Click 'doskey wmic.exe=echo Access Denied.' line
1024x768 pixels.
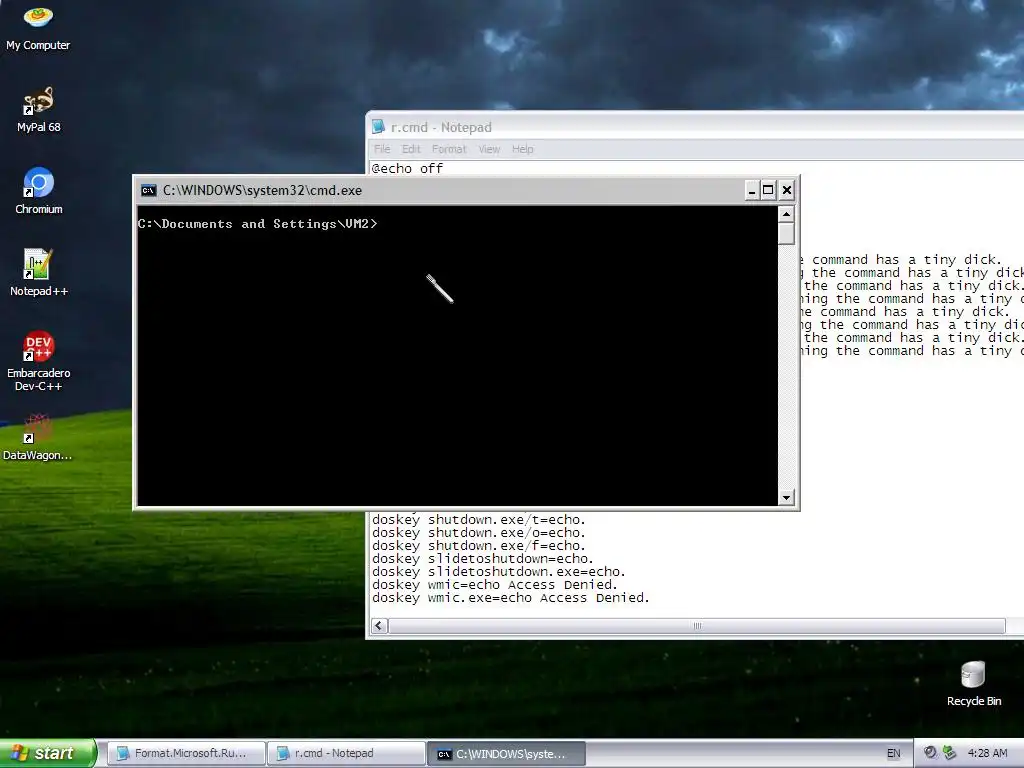[x=511, y=598]
